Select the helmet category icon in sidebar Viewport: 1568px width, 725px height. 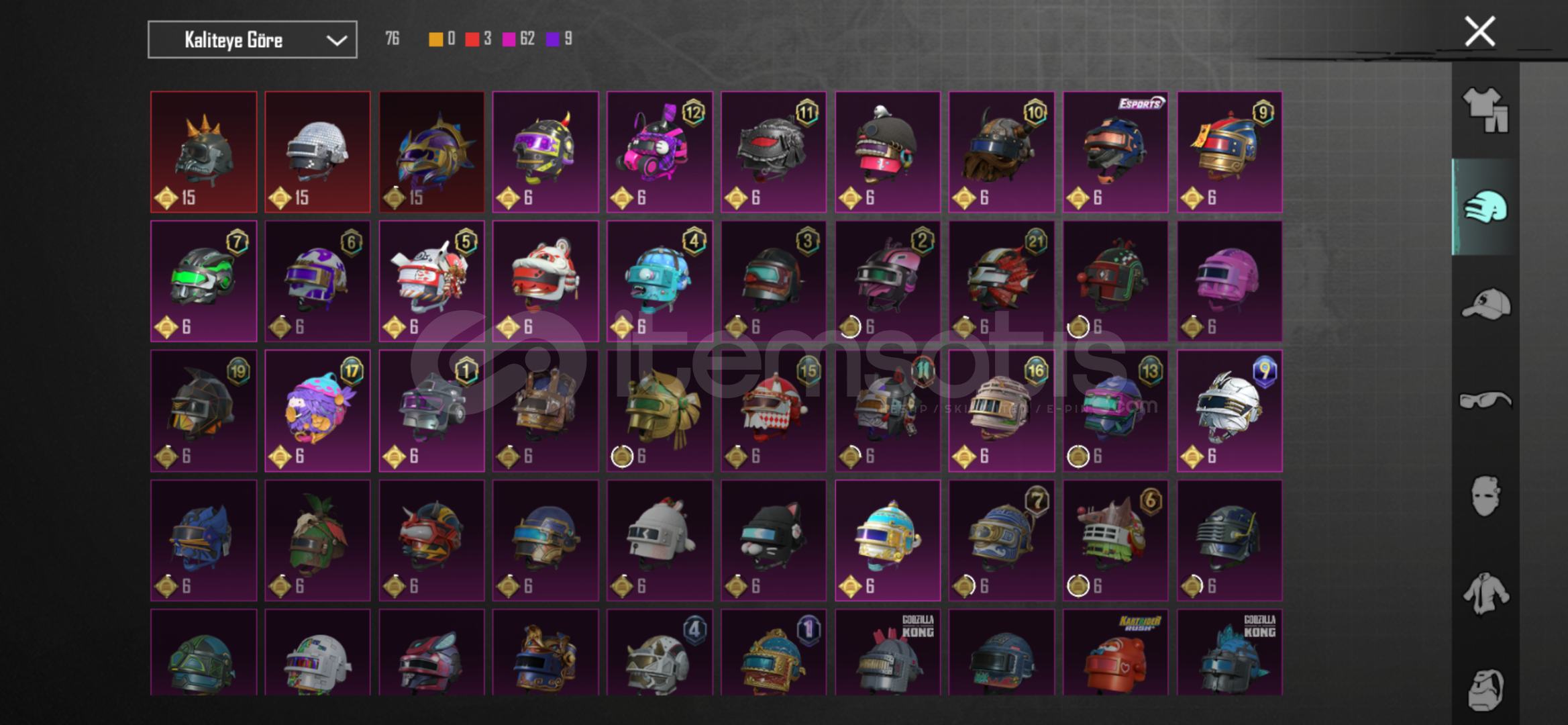1485,207
